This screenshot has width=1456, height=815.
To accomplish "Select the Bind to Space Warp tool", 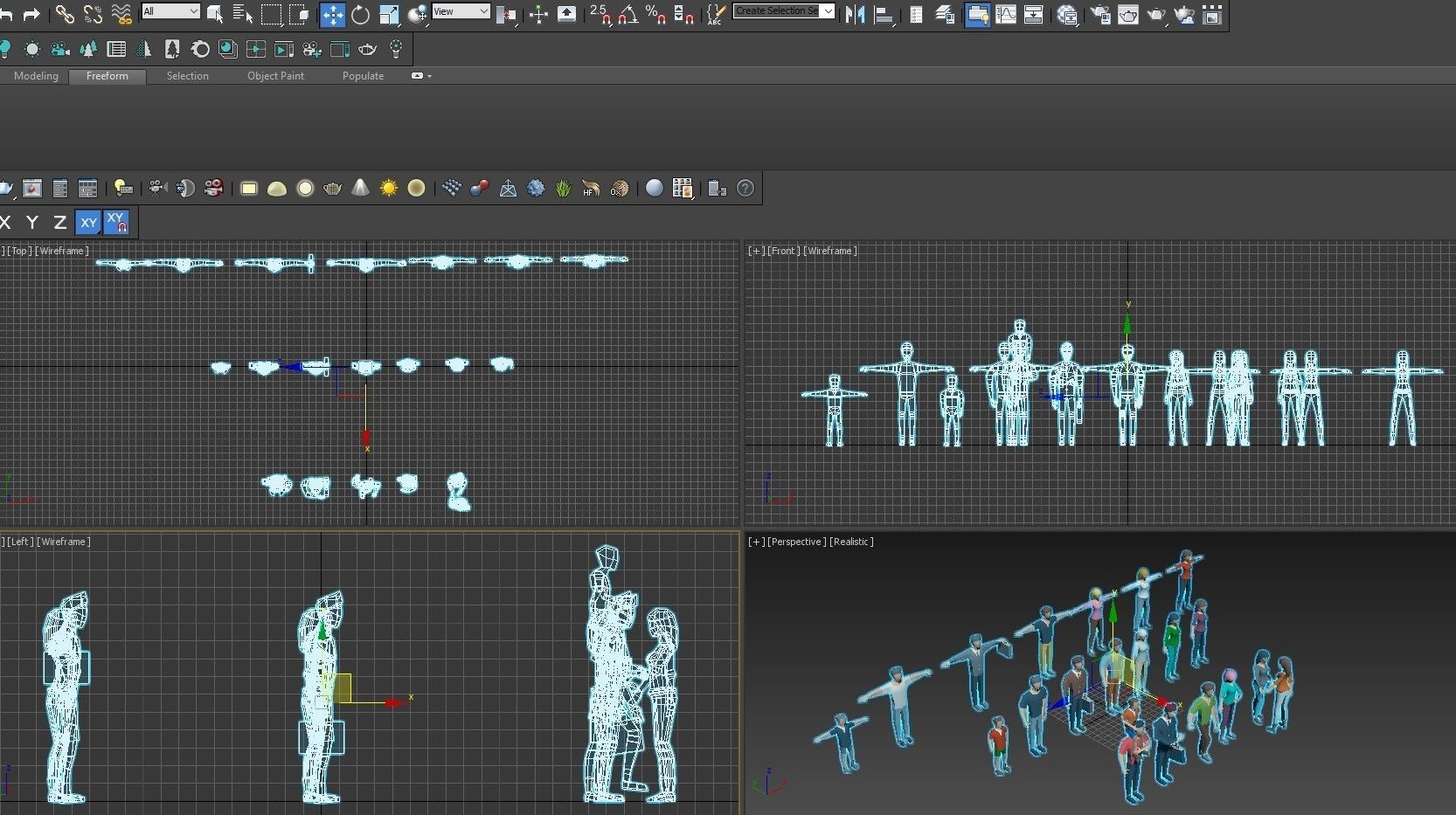I will 121,14.
